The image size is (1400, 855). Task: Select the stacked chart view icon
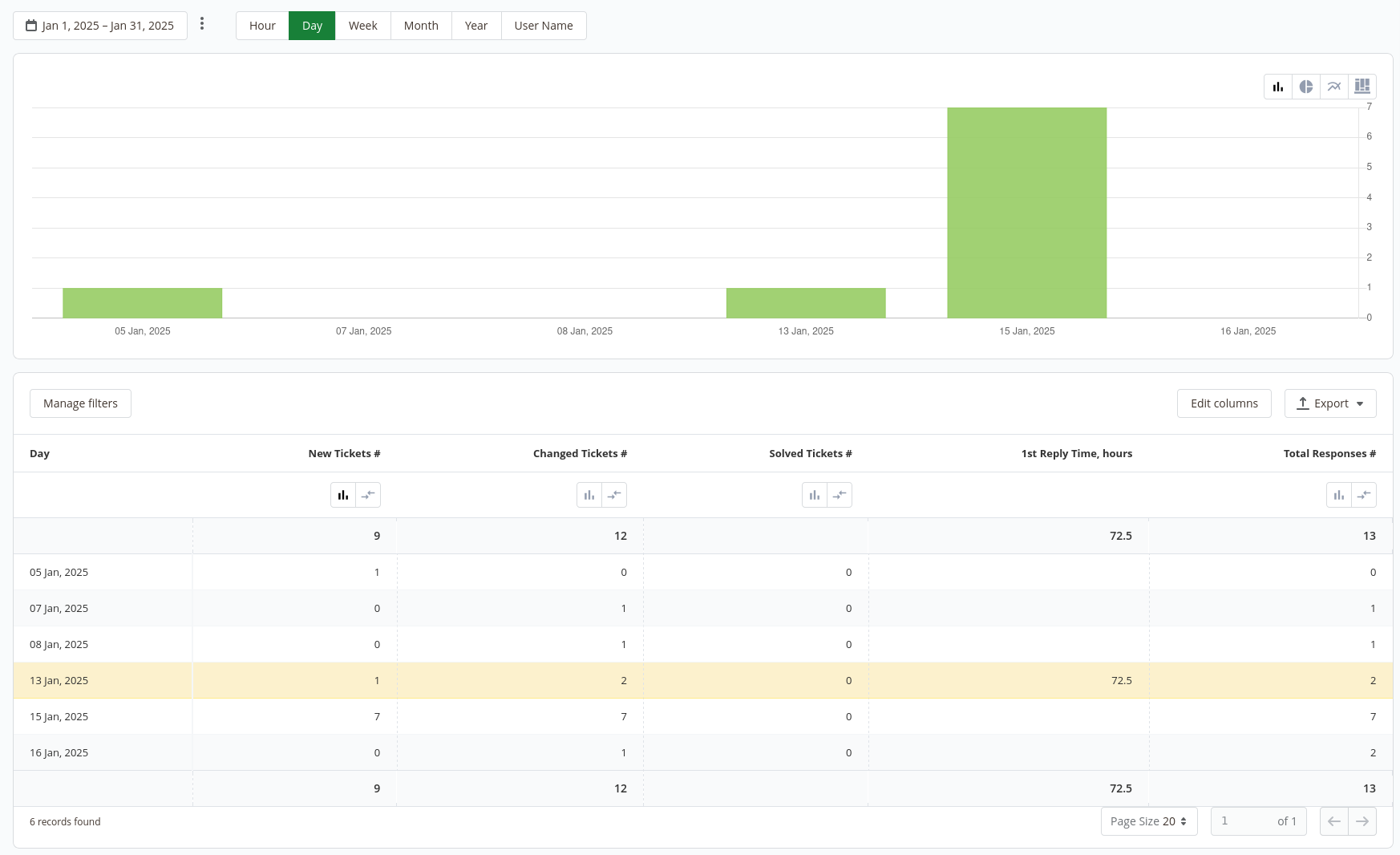pyautogui.click(x=1362, y=87)
